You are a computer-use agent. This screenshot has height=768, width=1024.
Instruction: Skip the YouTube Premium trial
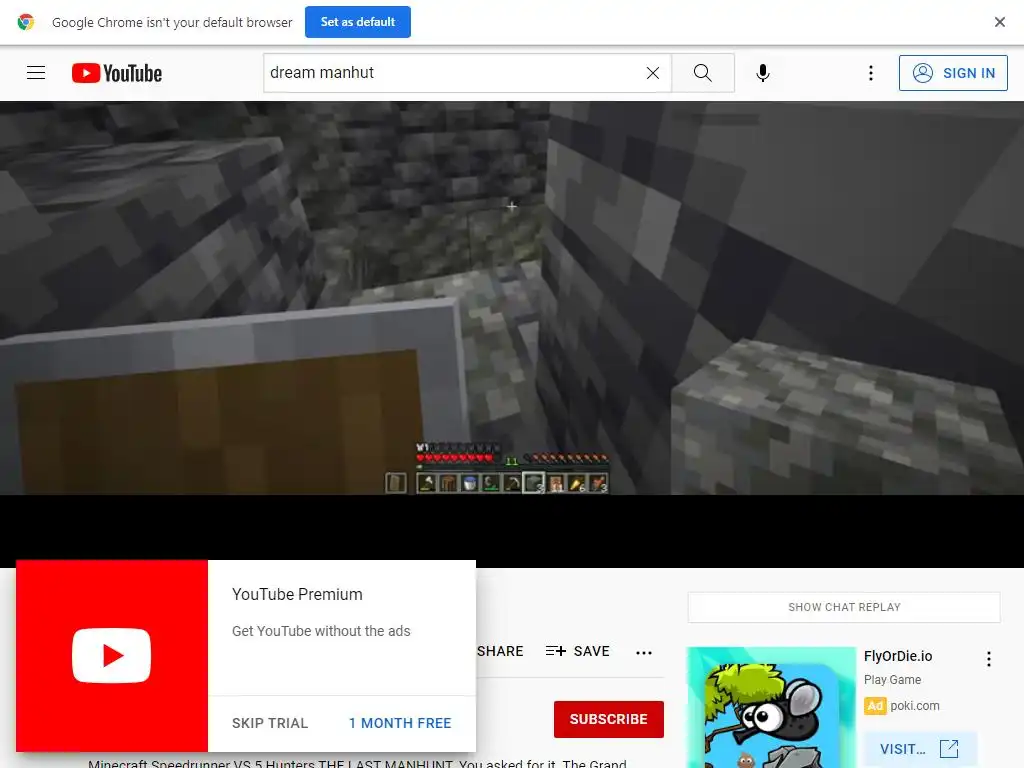270,723
